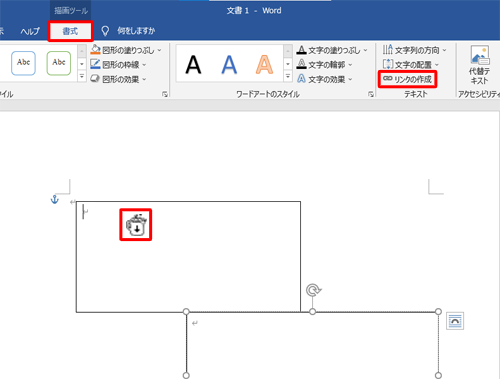Image resolution: width=500 pixels, height=379 pixels.
Task: Click the 文字列の方向 text direction icon
Action: (x=388, y=50)
